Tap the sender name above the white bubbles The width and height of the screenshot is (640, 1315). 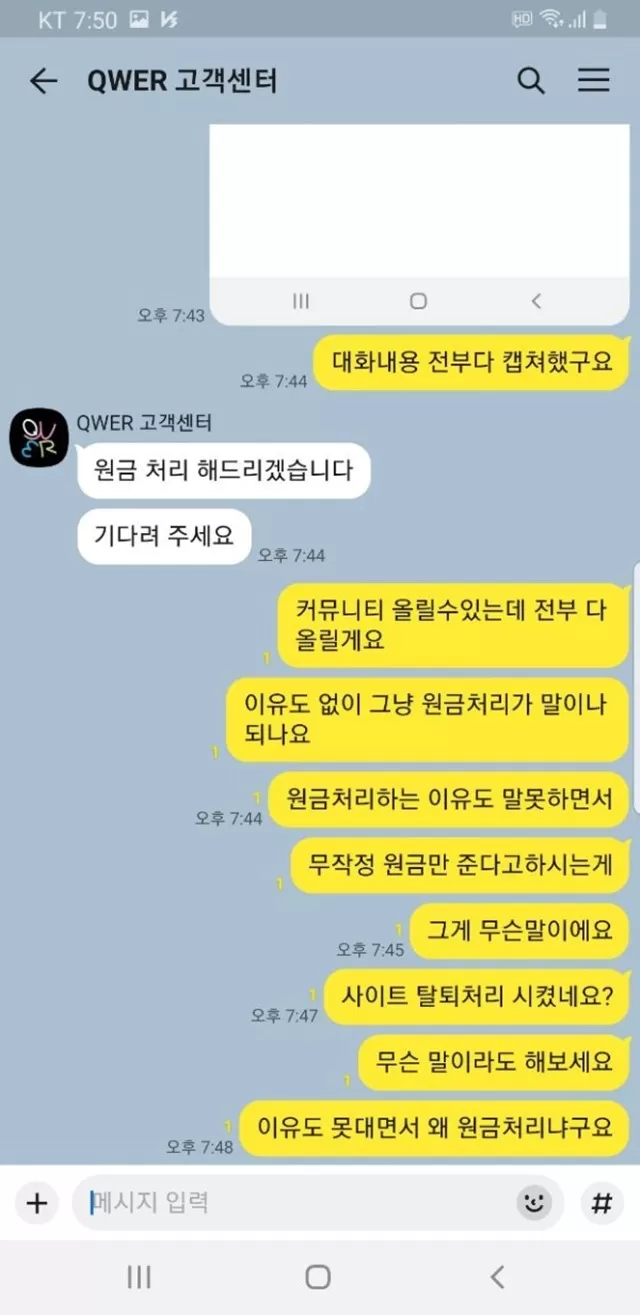[144, 423]
